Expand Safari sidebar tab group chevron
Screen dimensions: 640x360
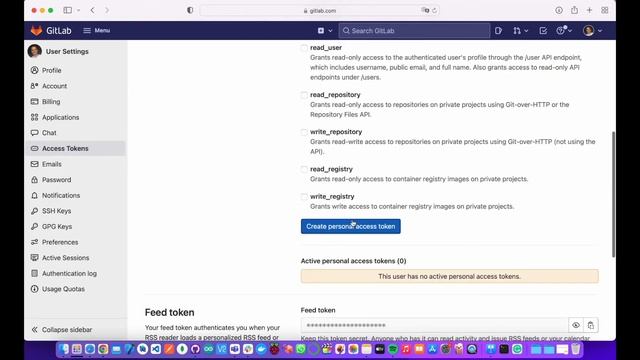point(78,10)
